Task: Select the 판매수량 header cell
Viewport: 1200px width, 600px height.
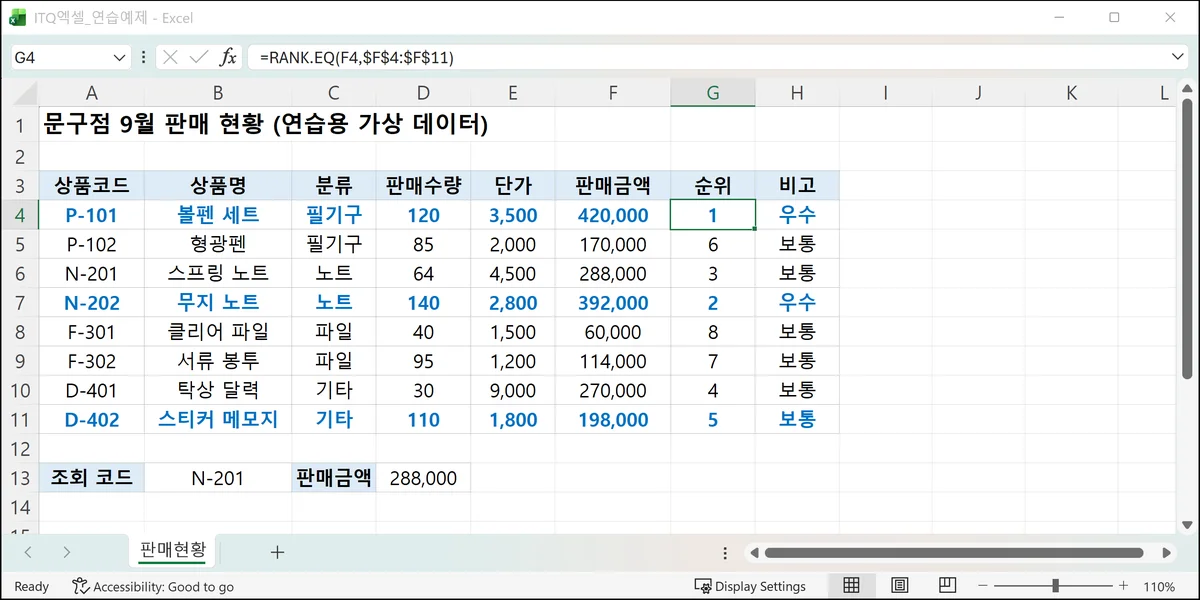Action: [x=423, y=185]
